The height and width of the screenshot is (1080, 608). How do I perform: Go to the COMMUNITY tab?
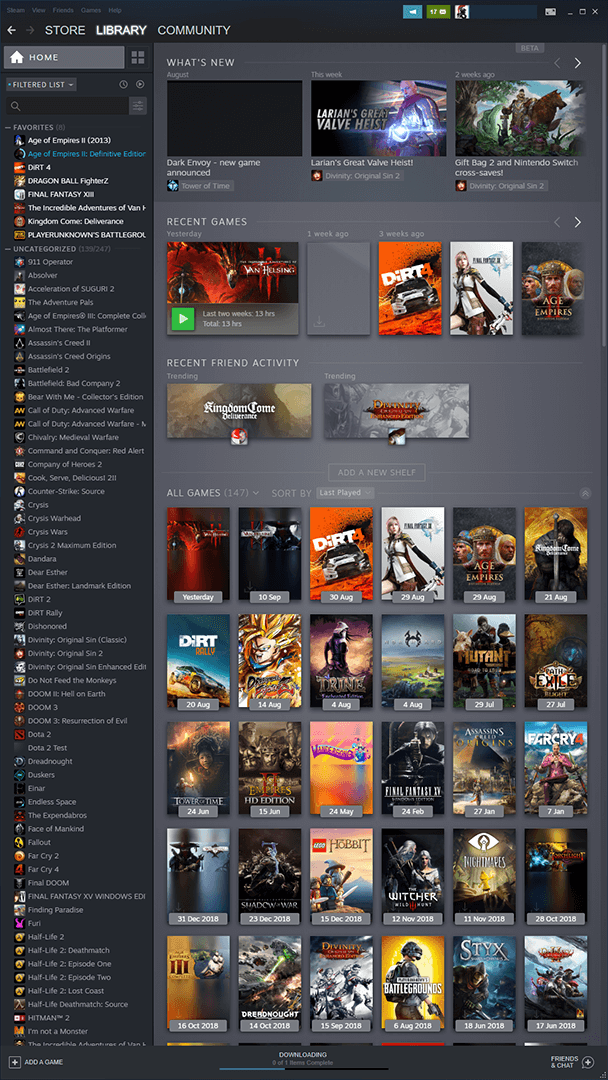click(193, 30)
